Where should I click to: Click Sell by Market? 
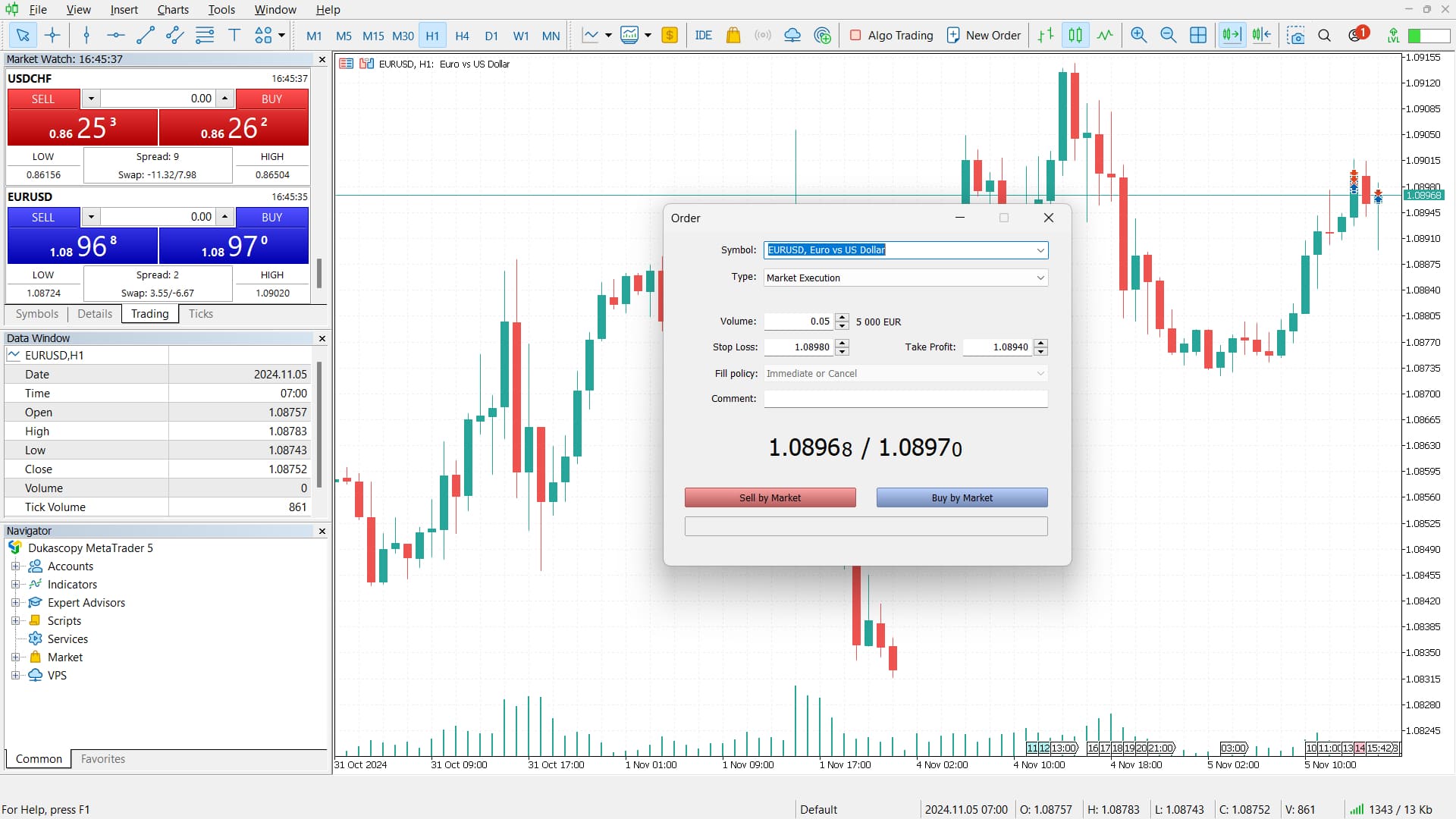[770, 497]
